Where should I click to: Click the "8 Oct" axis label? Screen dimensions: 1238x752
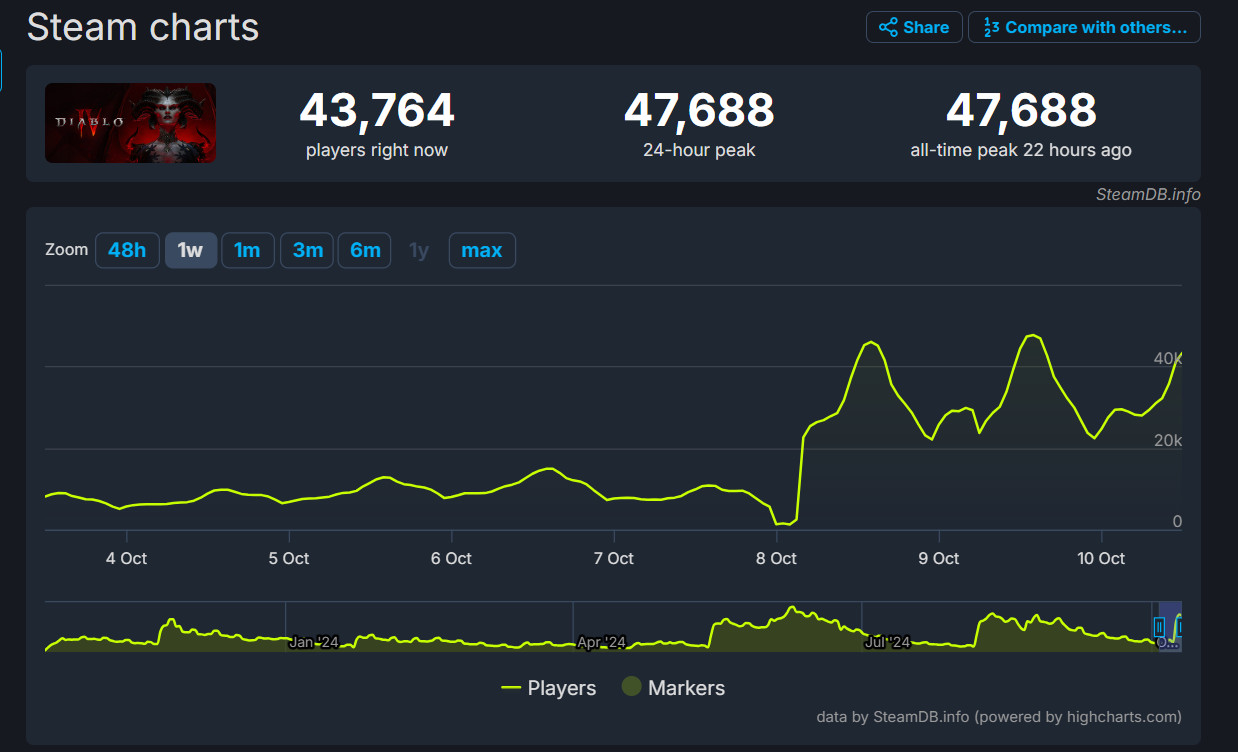coord(776,558)
